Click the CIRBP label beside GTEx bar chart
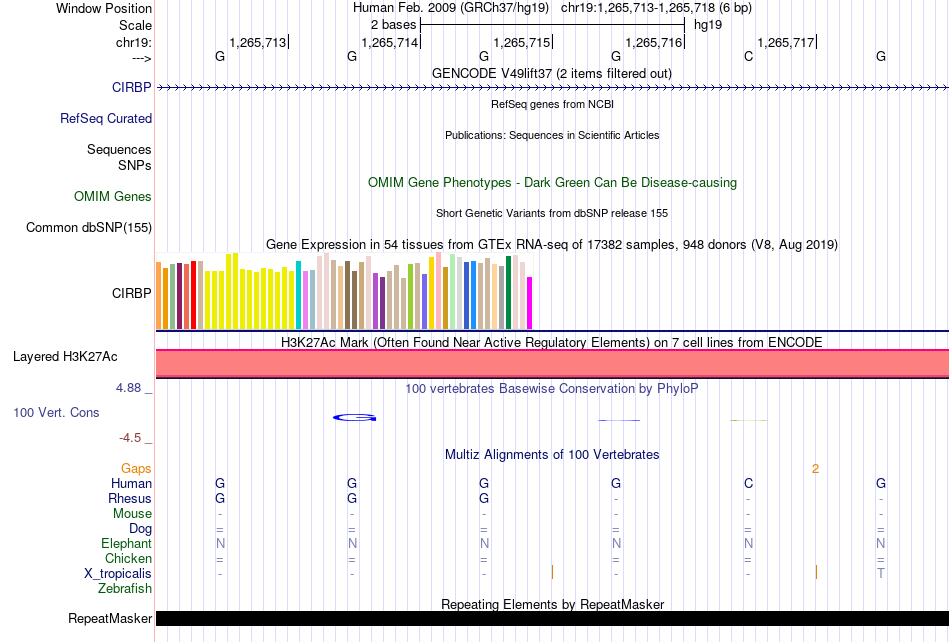The width and height of the screenshot is (950, 642). [x=131, y=293]
